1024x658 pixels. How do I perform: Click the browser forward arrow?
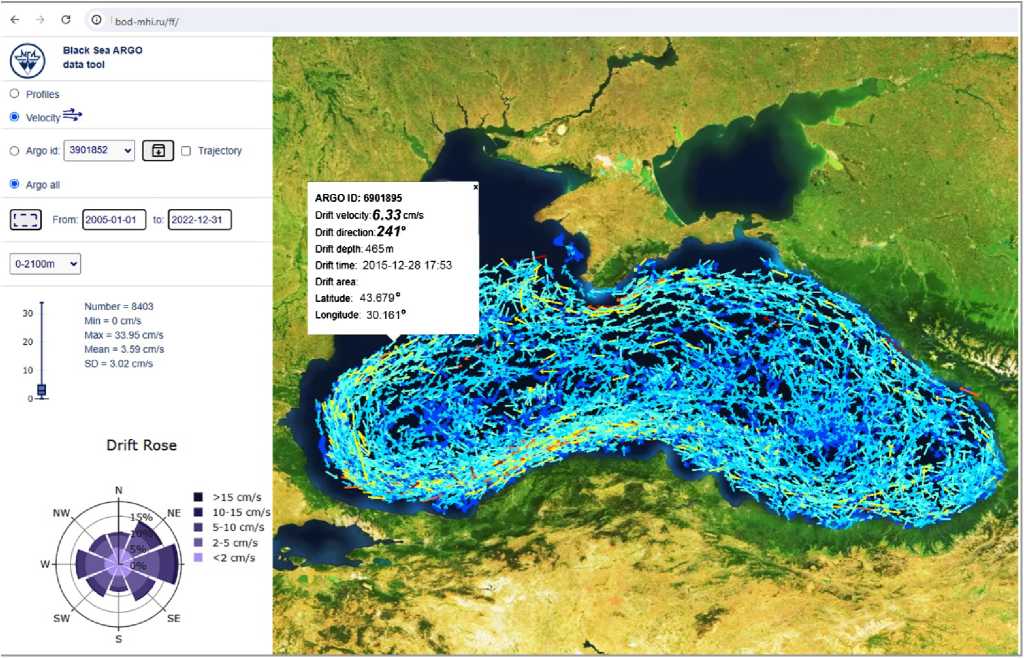[40, 20]
